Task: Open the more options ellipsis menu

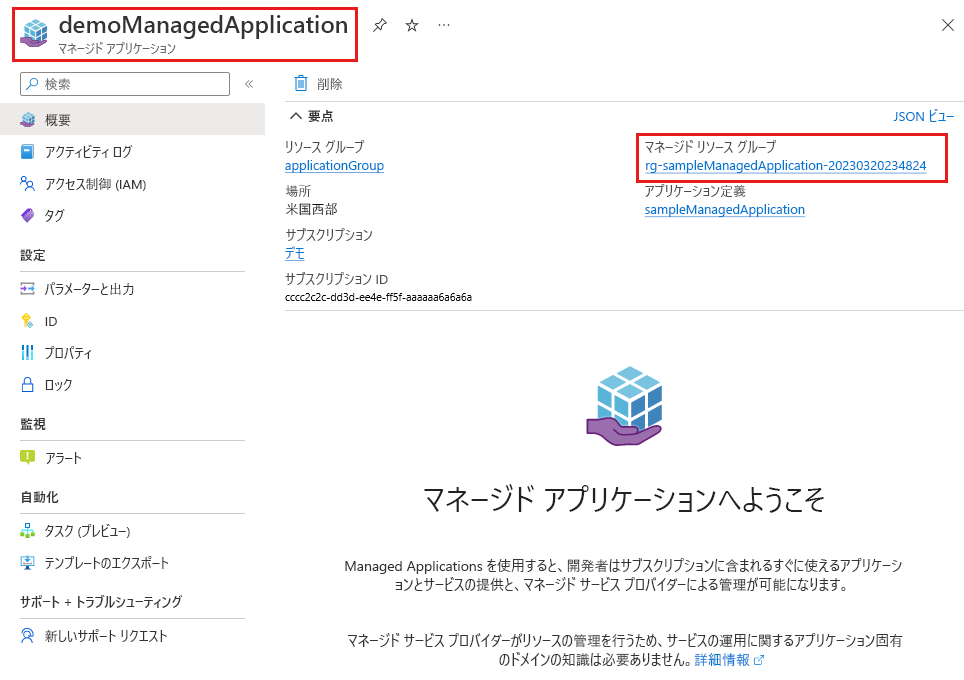Action: tap(444, 25)
